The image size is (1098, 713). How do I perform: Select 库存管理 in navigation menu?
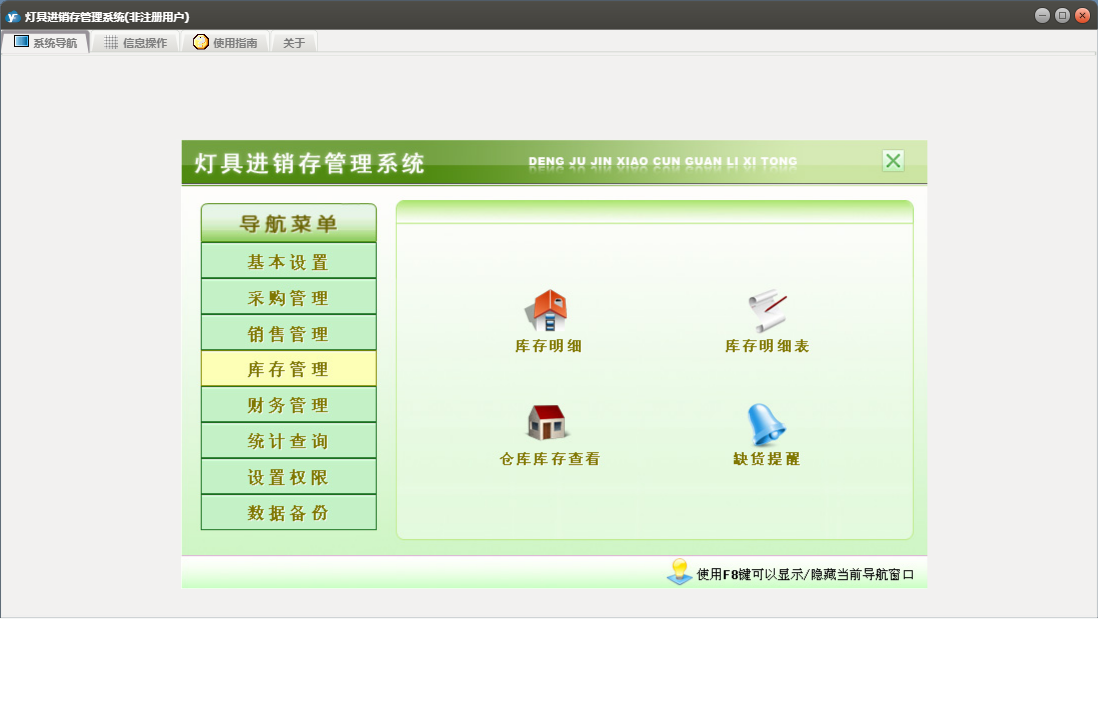(289, 369)
